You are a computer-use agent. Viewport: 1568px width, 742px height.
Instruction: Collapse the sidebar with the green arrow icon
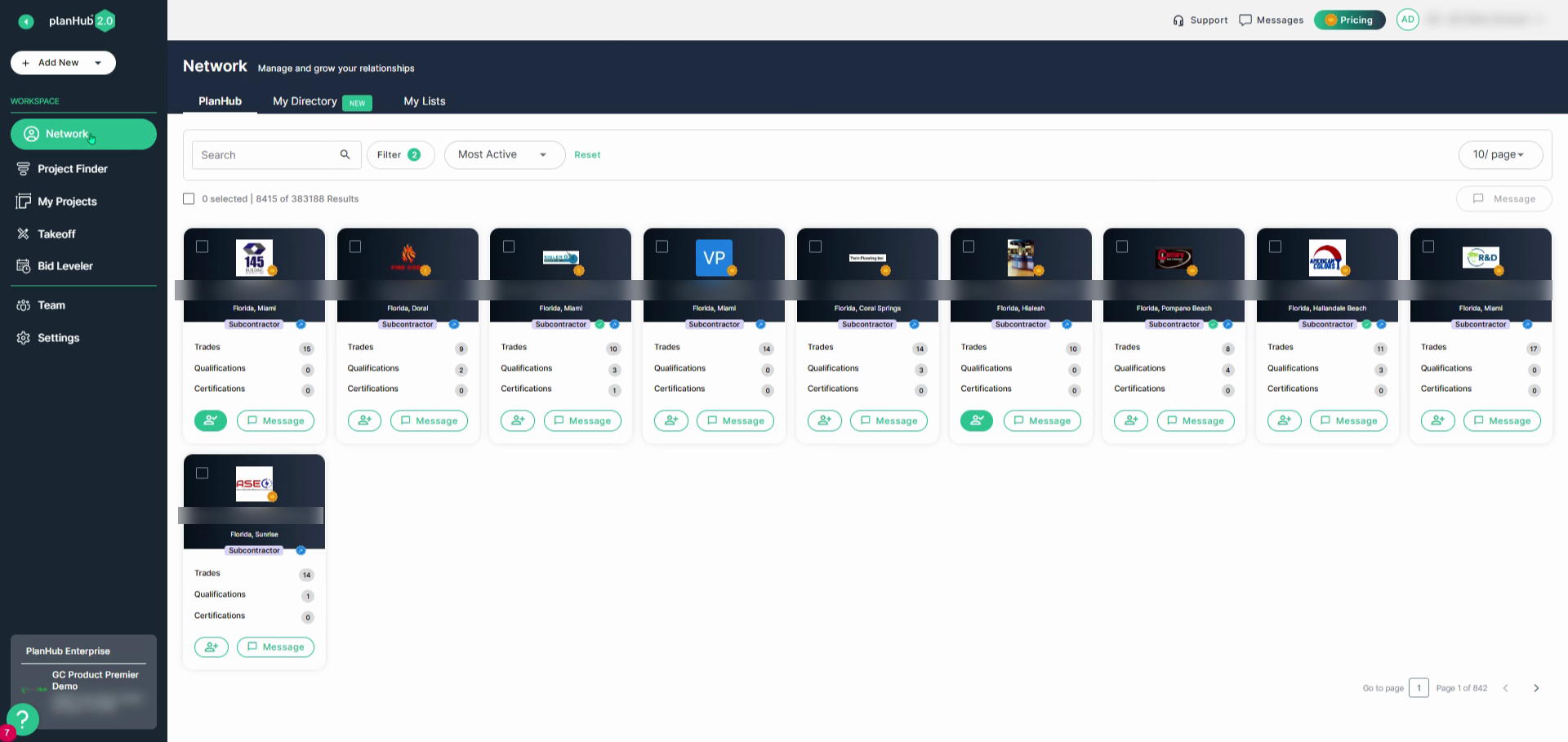[26, 21]
